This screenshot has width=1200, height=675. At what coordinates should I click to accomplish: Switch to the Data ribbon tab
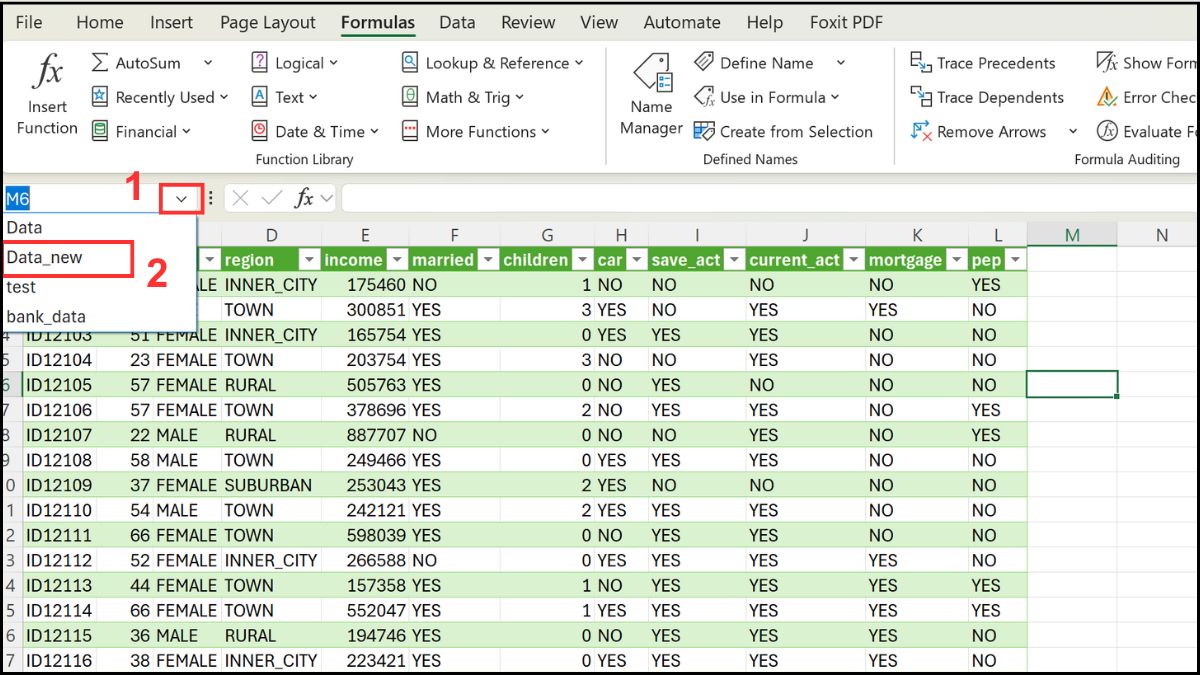[456, 22]
